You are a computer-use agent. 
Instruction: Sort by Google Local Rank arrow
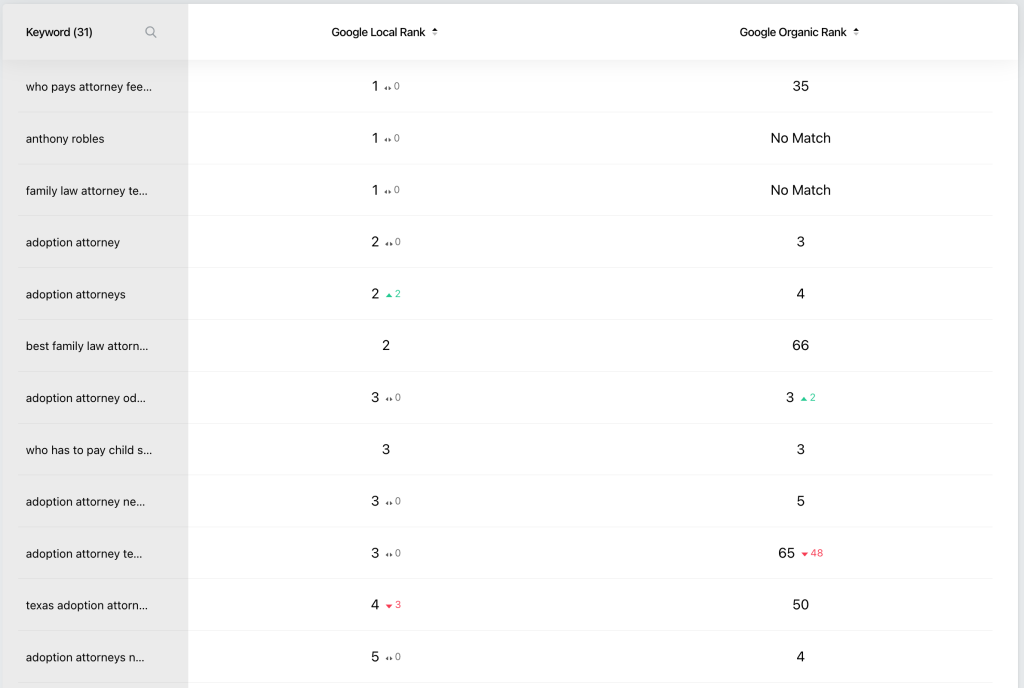(435, 32)
